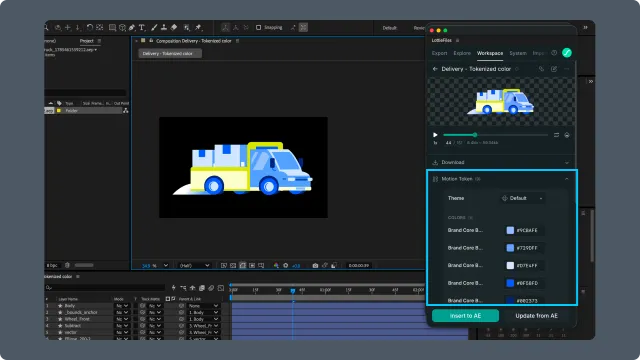The image size is (640, 360).
Task: Select the Workspace tab
Action: [490, 53]
